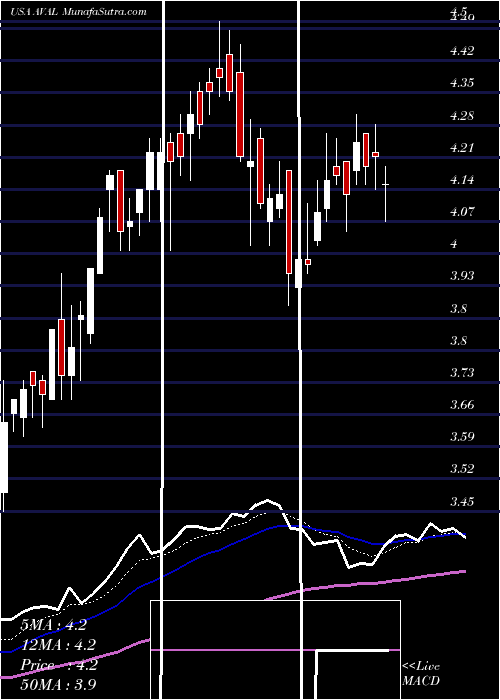
Task: Click the 5MA : 4.2 legend text
Action: point(54,625)
